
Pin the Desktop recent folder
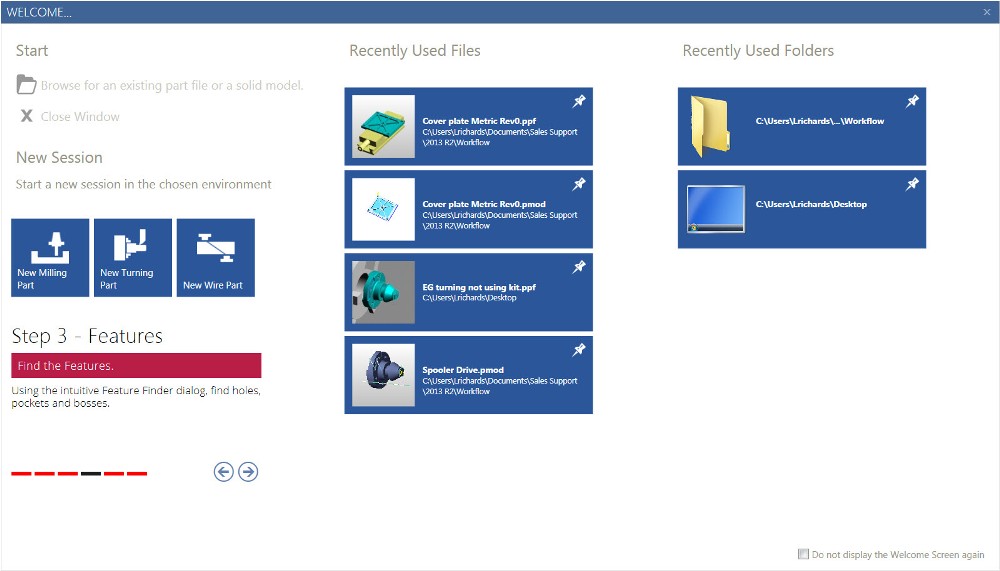[x=912, y=185]
